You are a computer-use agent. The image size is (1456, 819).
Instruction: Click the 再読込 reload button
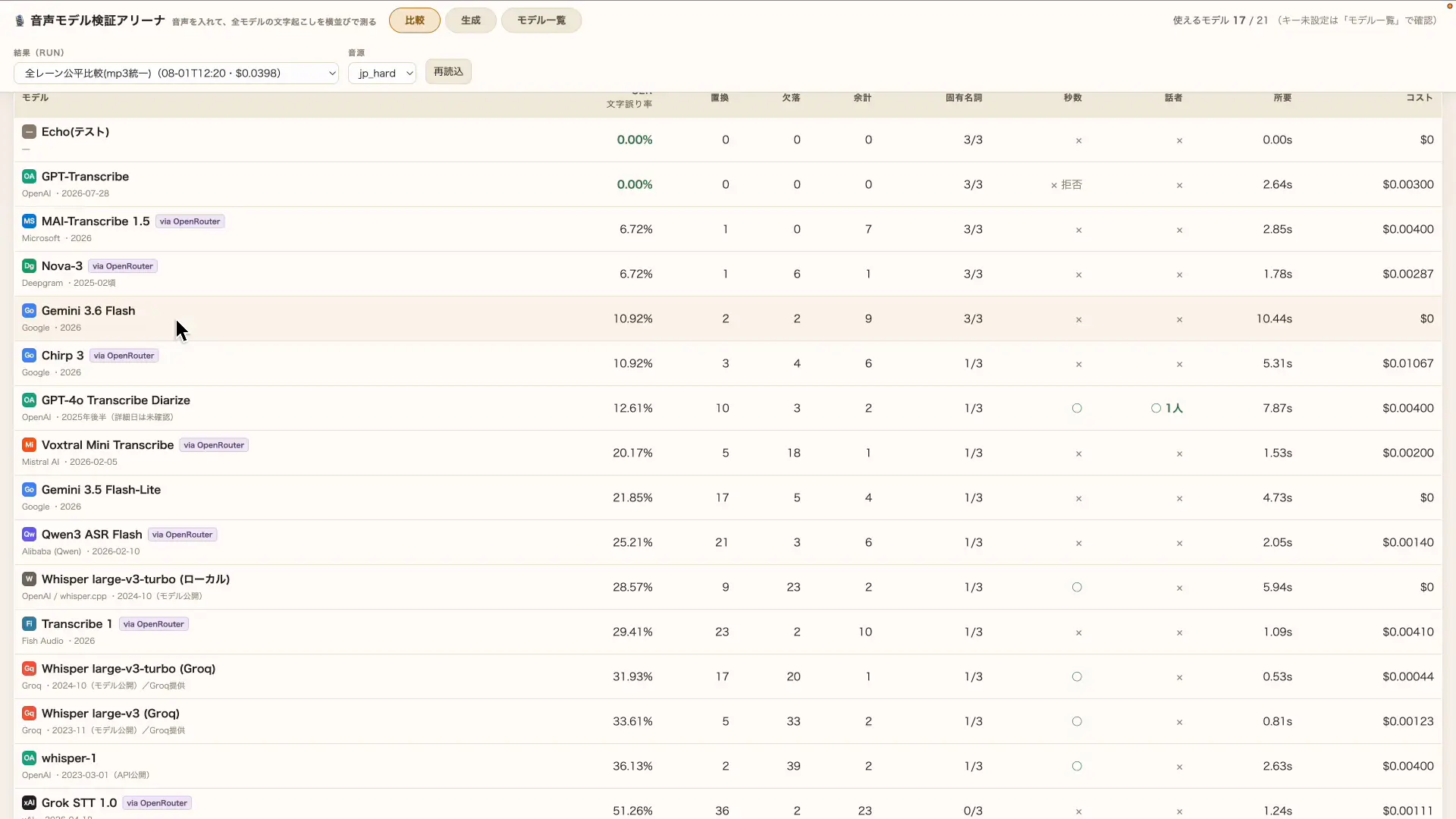448,72
